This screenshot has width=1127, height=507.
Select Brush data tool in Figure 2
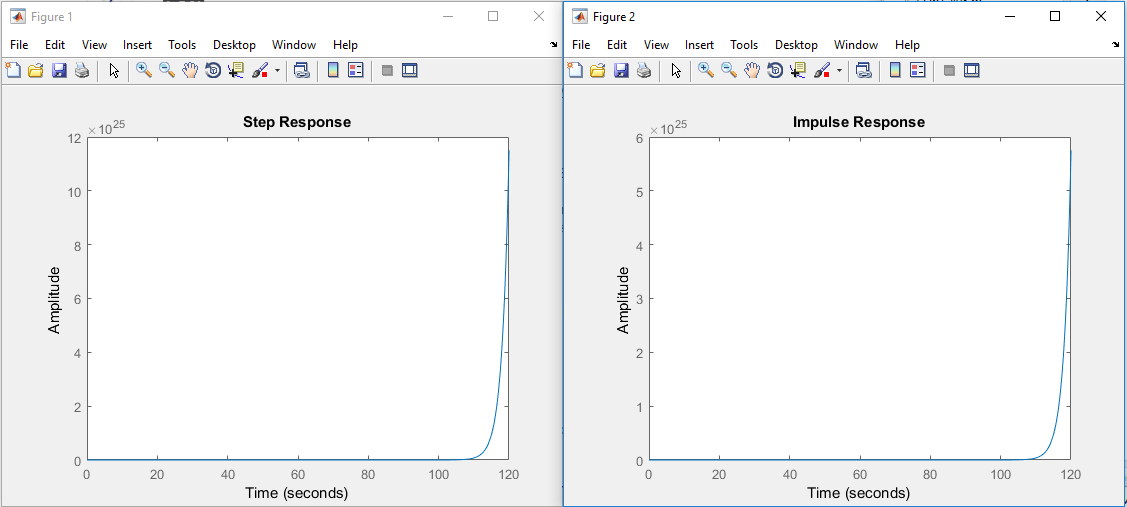(x=822, y=70)
